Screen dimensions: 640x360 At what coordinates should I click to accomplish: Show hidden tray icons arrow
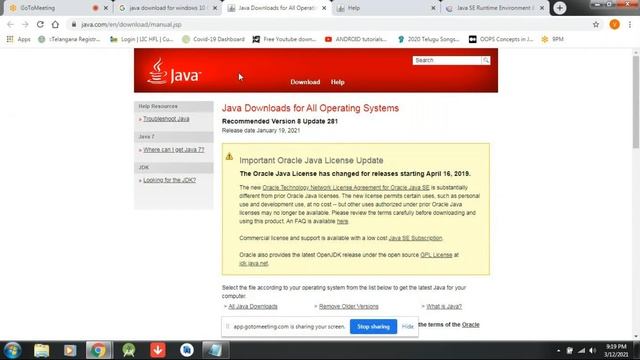(558, 351)
